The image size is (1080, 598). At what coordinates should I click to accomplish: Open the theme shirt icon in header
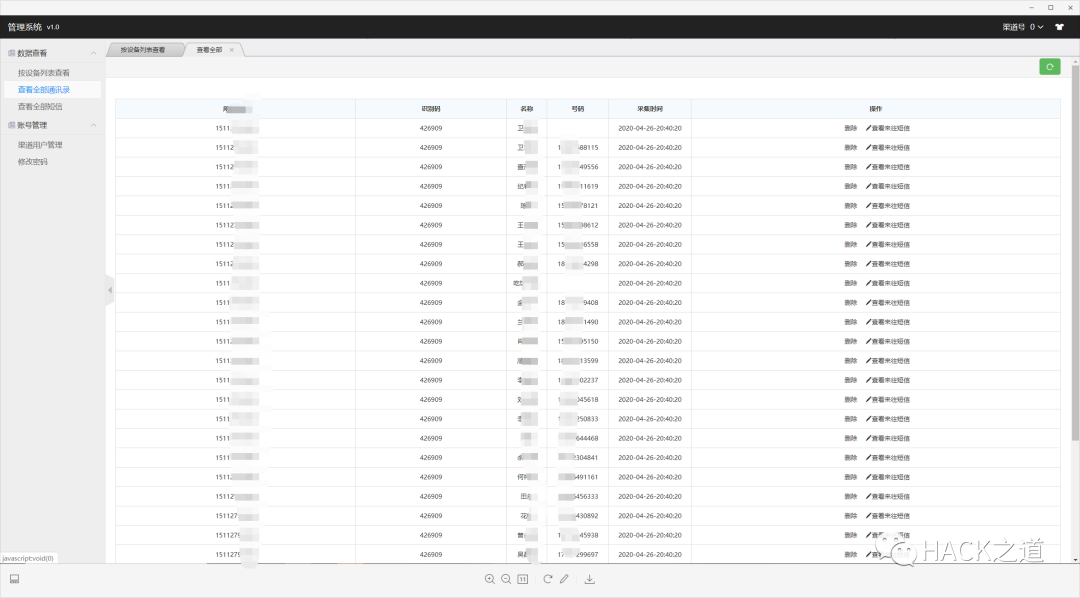click(1059, 27)
